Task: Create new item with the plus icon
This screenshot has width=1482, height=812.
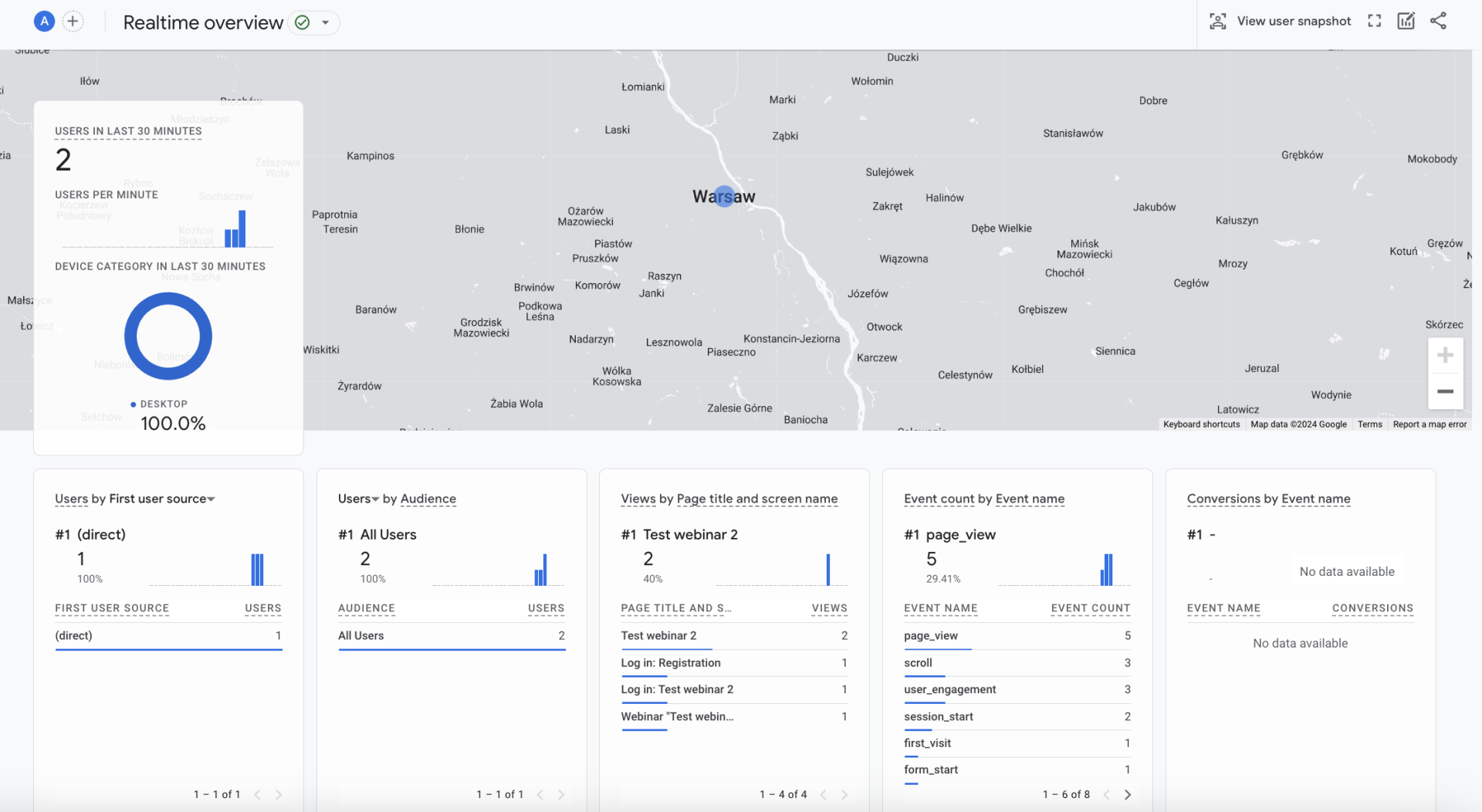Action: coord(73,21)
